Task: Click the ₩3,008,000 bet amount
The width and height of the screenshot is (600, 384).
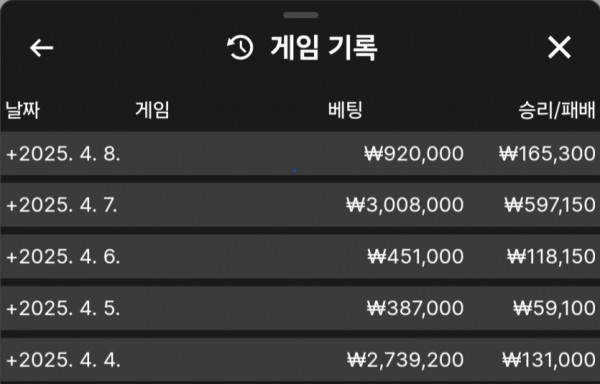Action: tap(405, 205)
